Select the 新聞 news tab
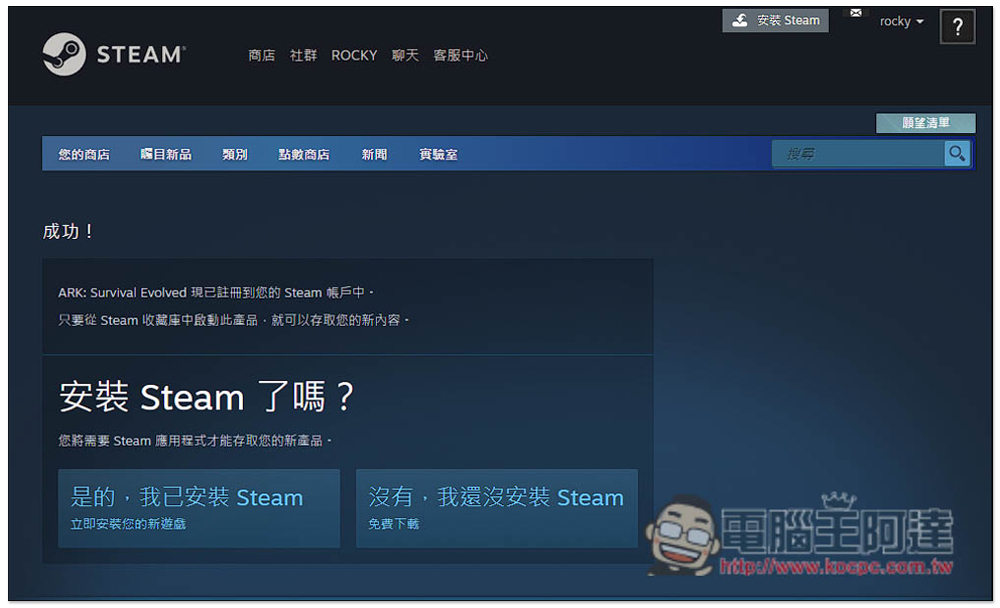 click(374, 154)
